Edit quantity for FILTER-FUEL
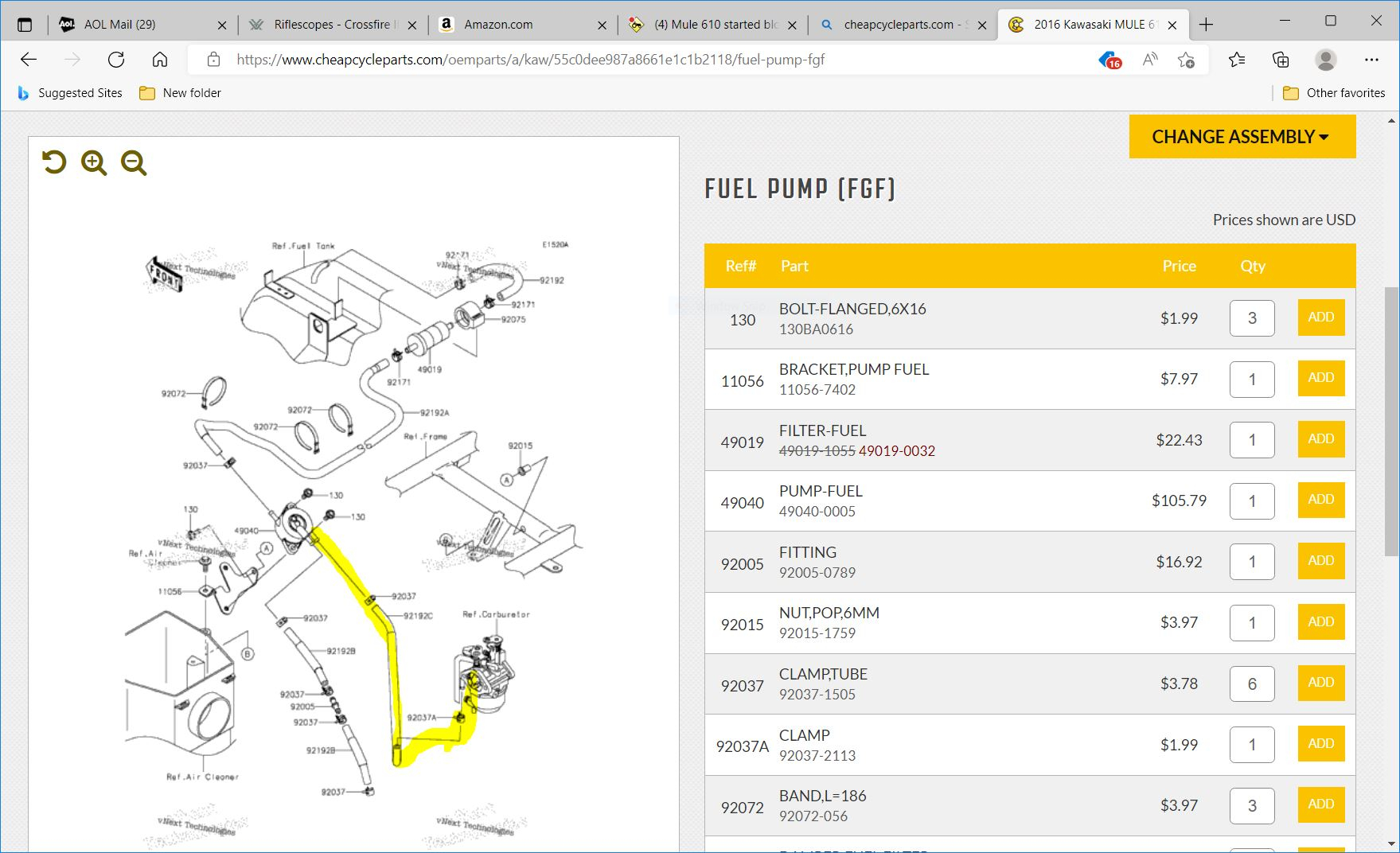 (1252, 440)
